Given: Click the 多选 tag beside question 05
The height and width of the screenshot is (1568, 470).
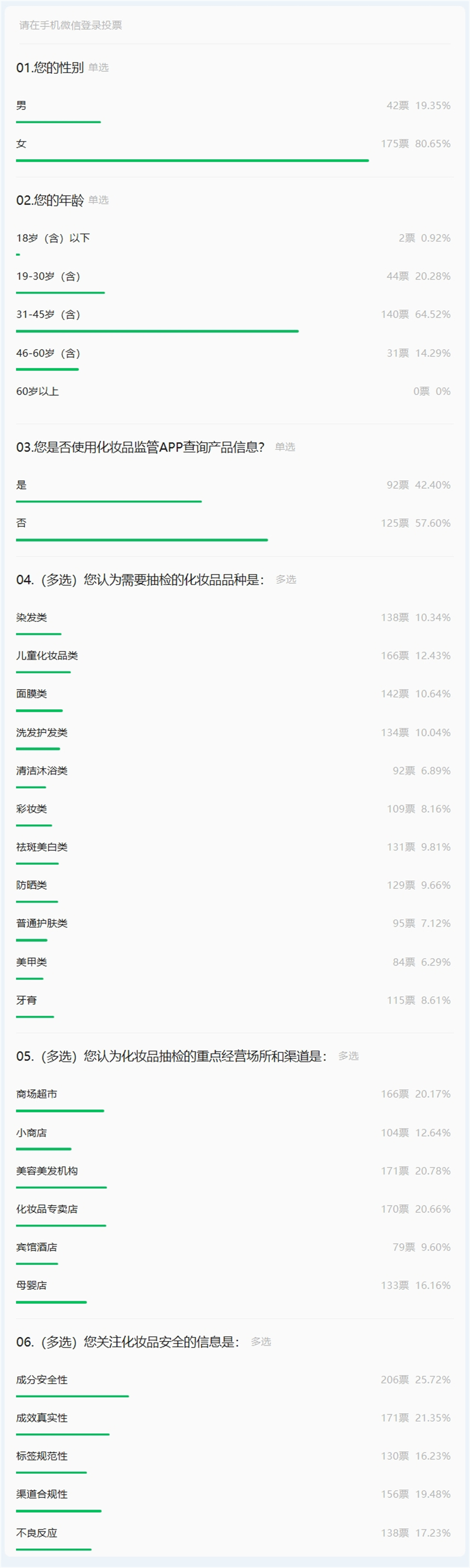Looking at the screenshot, I should (348, 1056).
